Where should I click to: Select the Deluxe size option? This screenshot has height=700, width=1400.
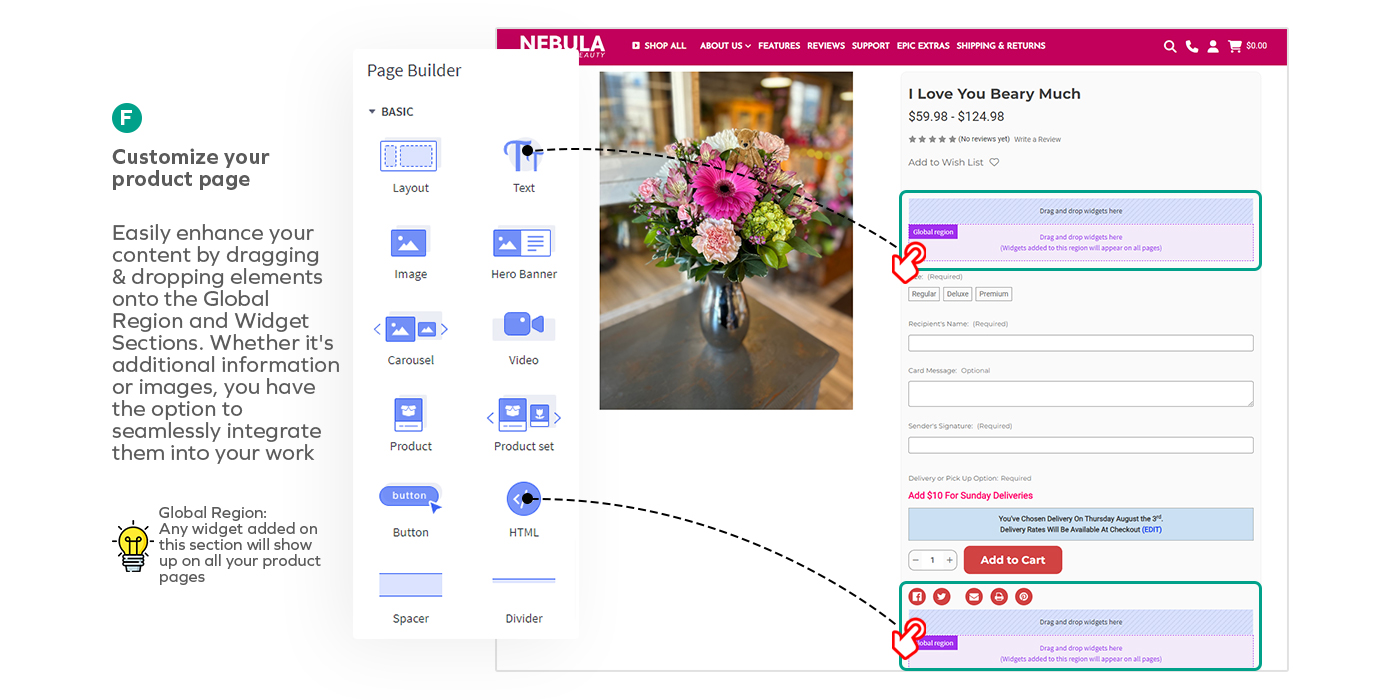(x=957, y=293)
